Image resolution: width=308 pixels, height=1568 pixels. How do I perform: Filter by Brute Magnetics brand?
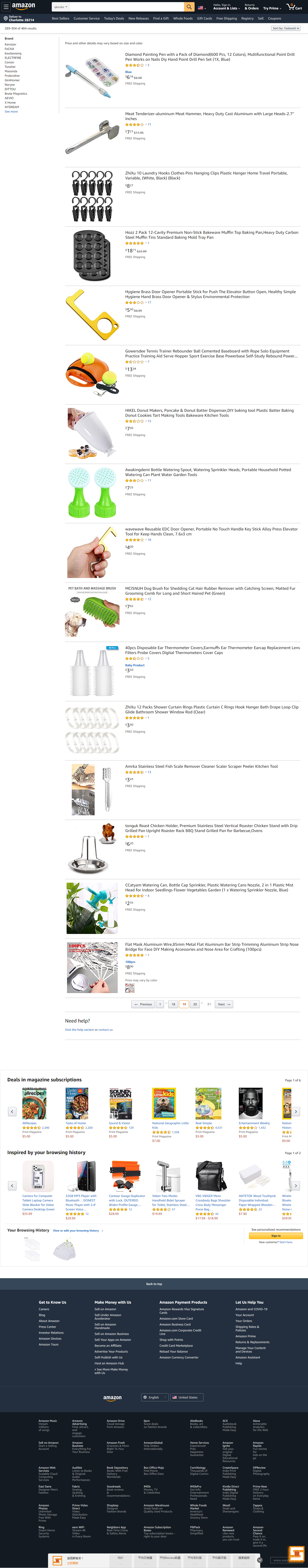(x=16, y=94)
